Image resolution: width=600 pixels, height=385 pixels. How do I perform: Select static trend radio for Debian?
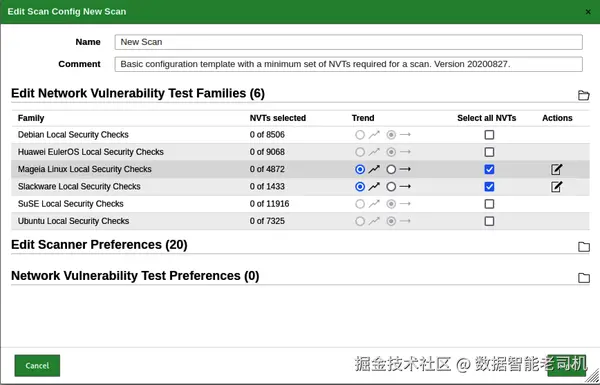click(x=391, y=135)
